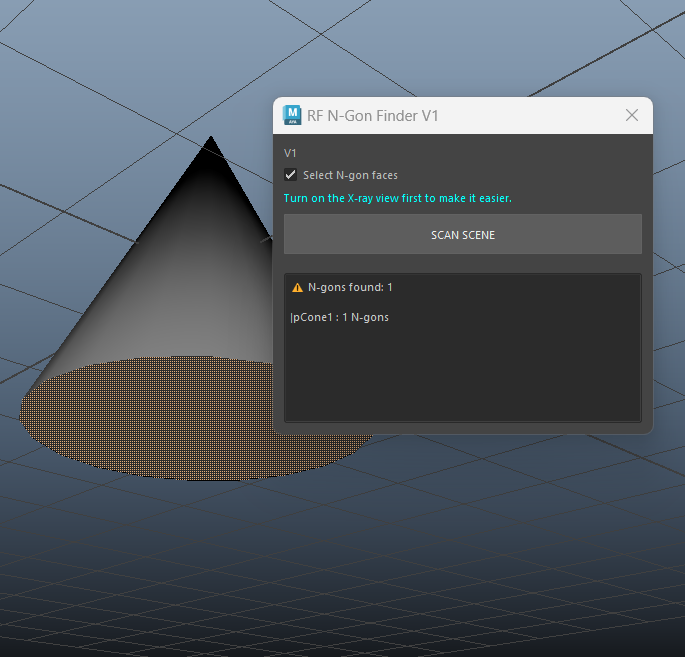Uncheck the Select N-gon faces checkbox
This screenshot has height=657, width=685.
point(291,175)
